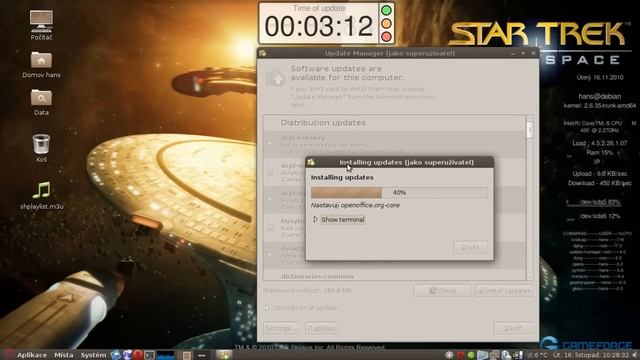Open Settings button in Update Manager
Viewport: 640px width, 360px height.
click(280, 328)
